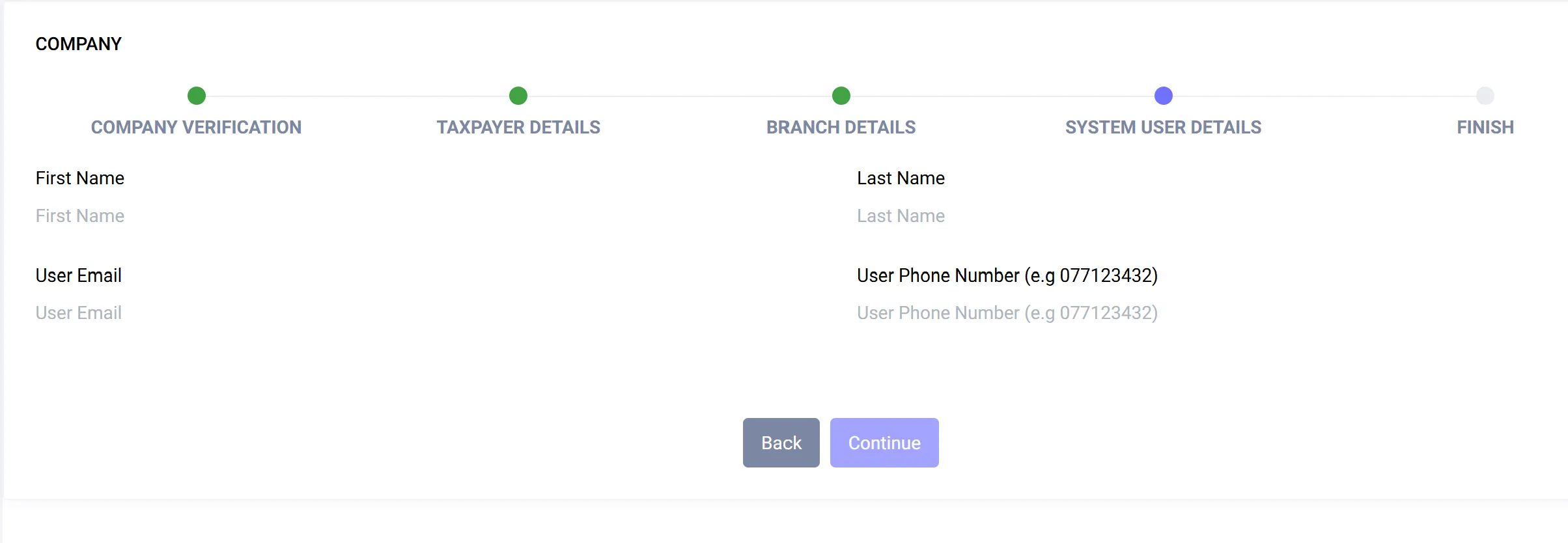
Task: Click the User Email field label
Action: coord(79,275)
